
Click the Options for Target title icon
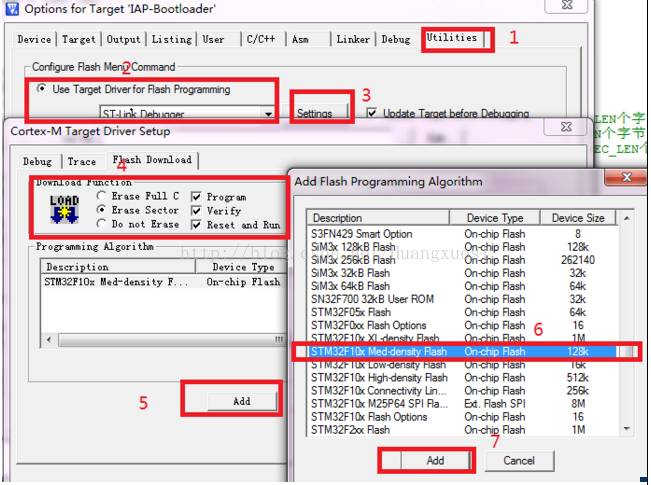coord(11,8)
